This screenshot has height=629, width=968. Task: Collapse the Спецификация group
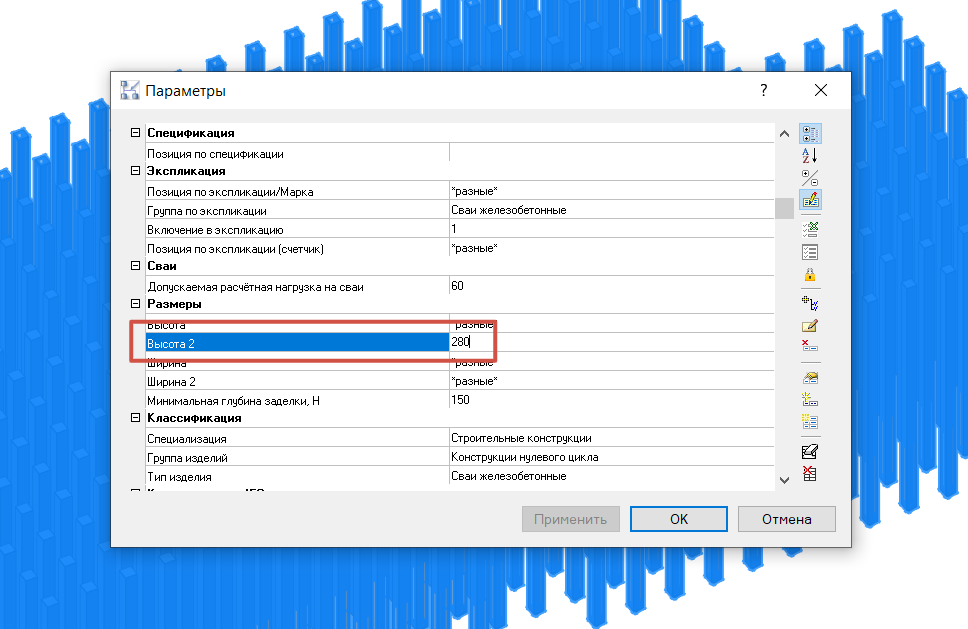pos(136,133)
